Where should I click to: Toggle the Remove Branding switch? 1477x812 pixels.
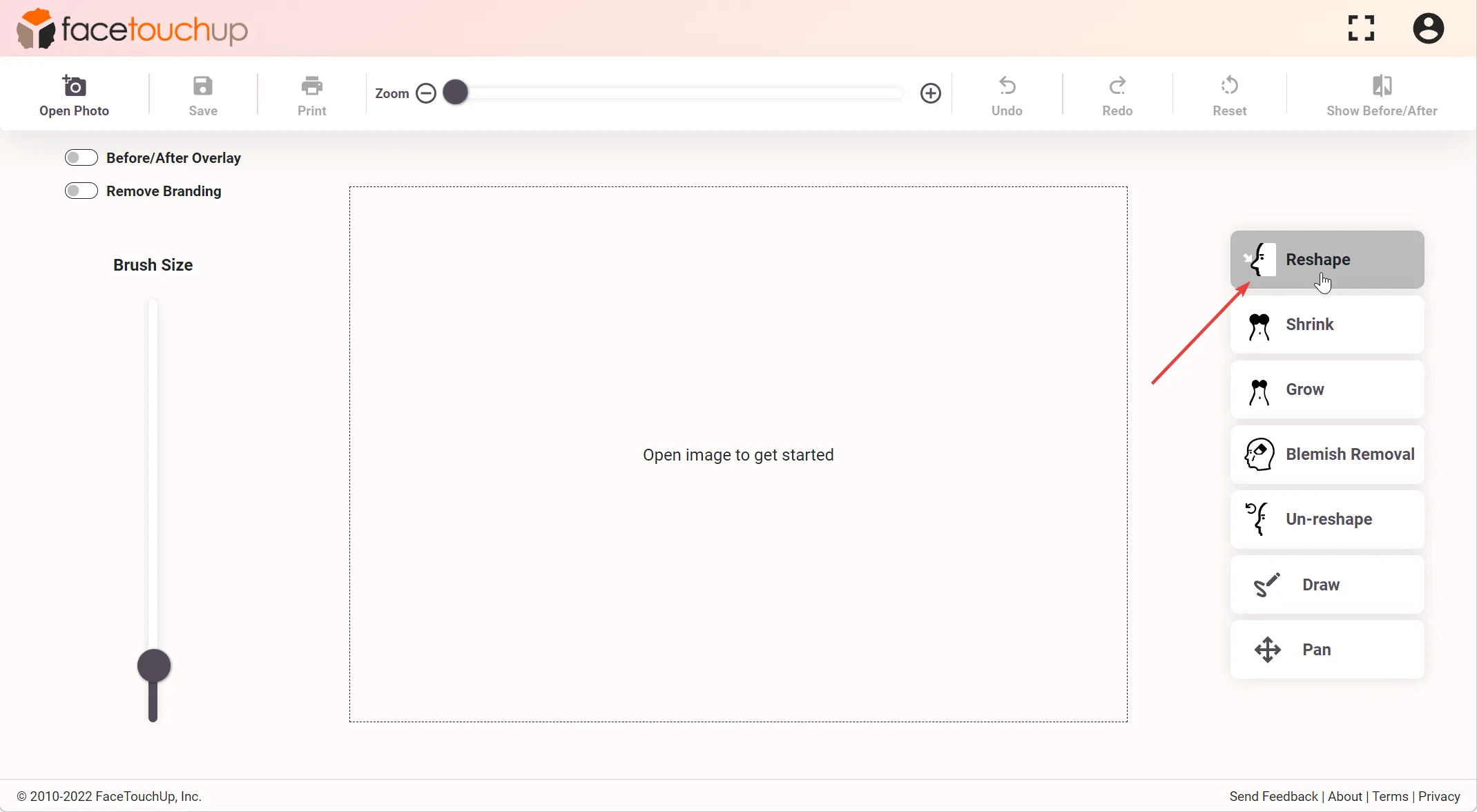coord(81,191)
